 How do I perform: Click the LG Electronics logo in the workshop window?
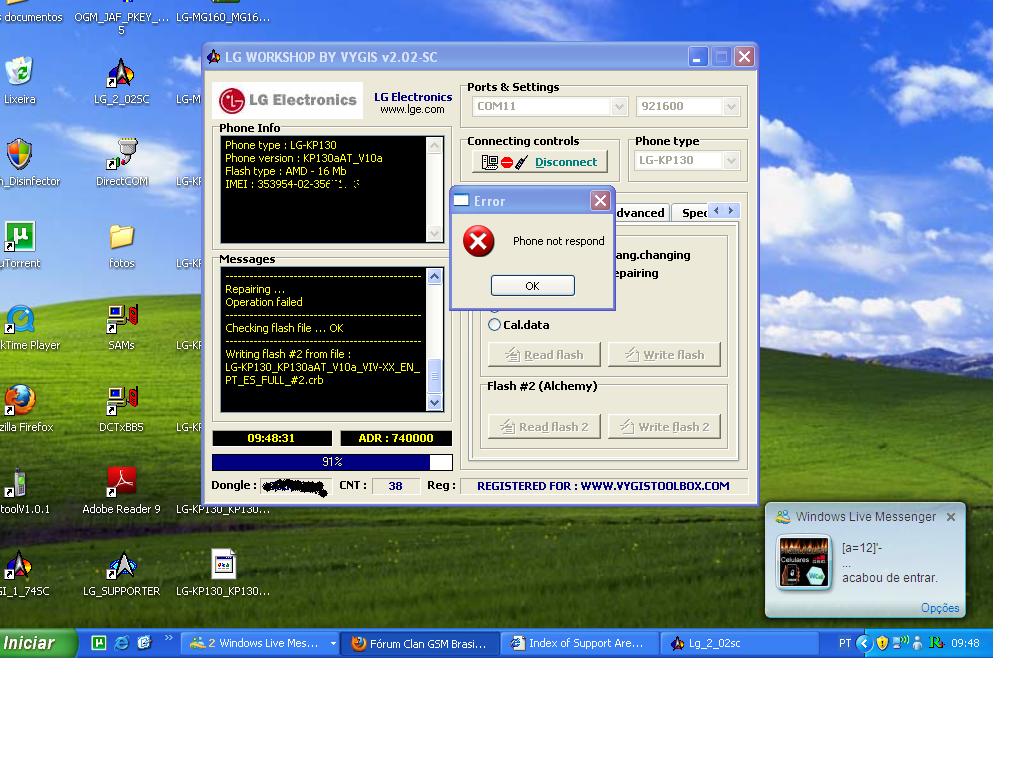pyautogui.click(x=288, y=101)
